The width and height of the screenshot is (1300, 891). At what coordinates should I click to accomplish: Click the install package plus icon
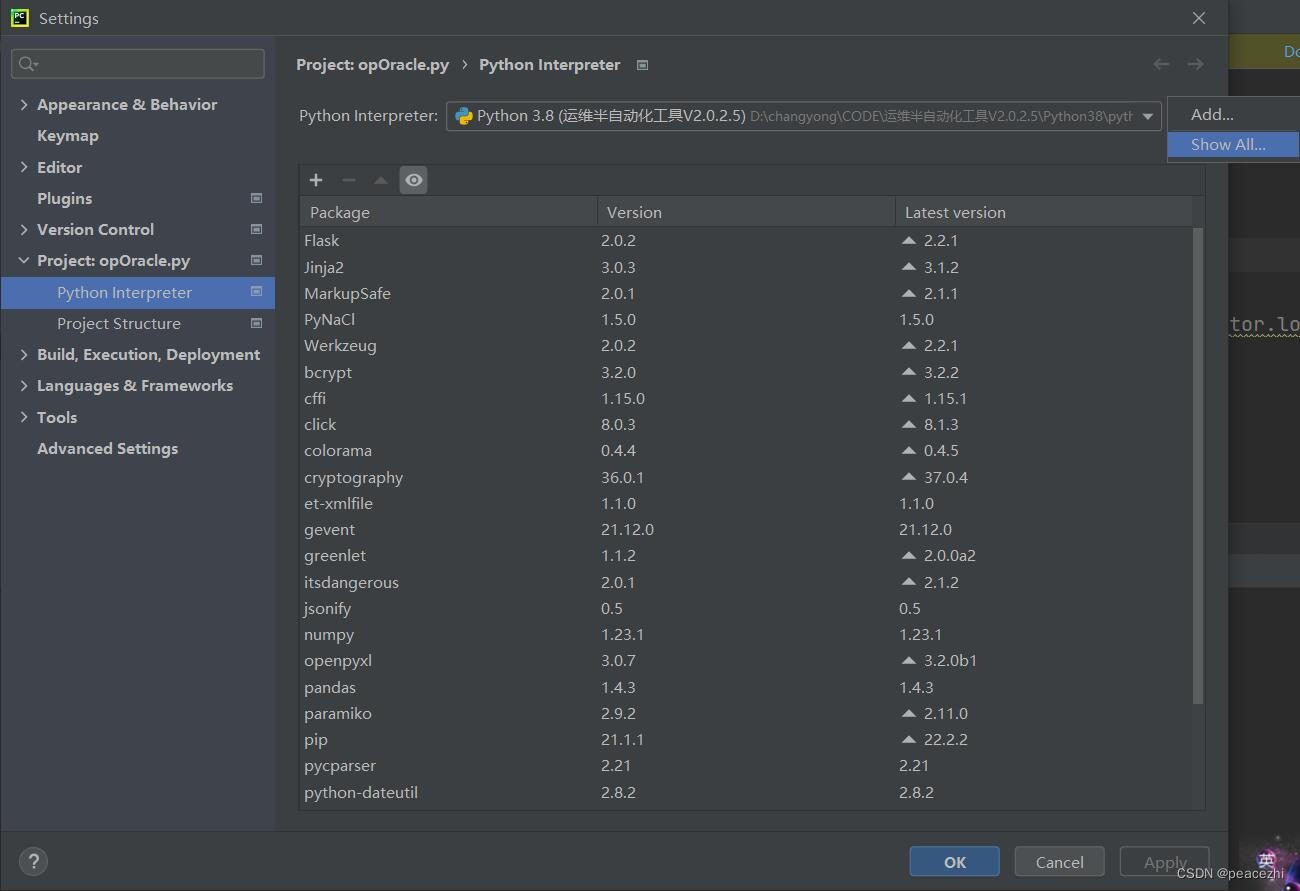pos(316,180)
